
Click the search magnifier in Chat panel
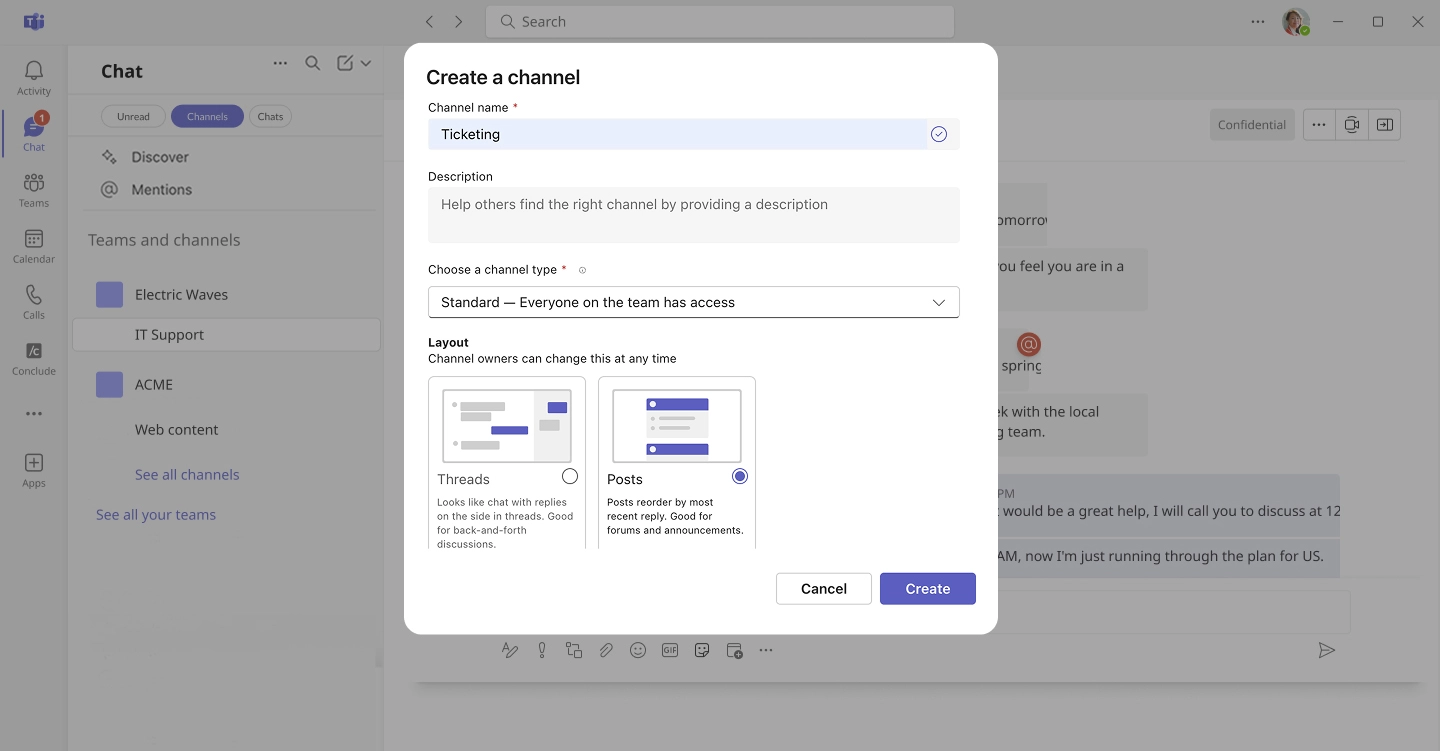click(313, 64)
